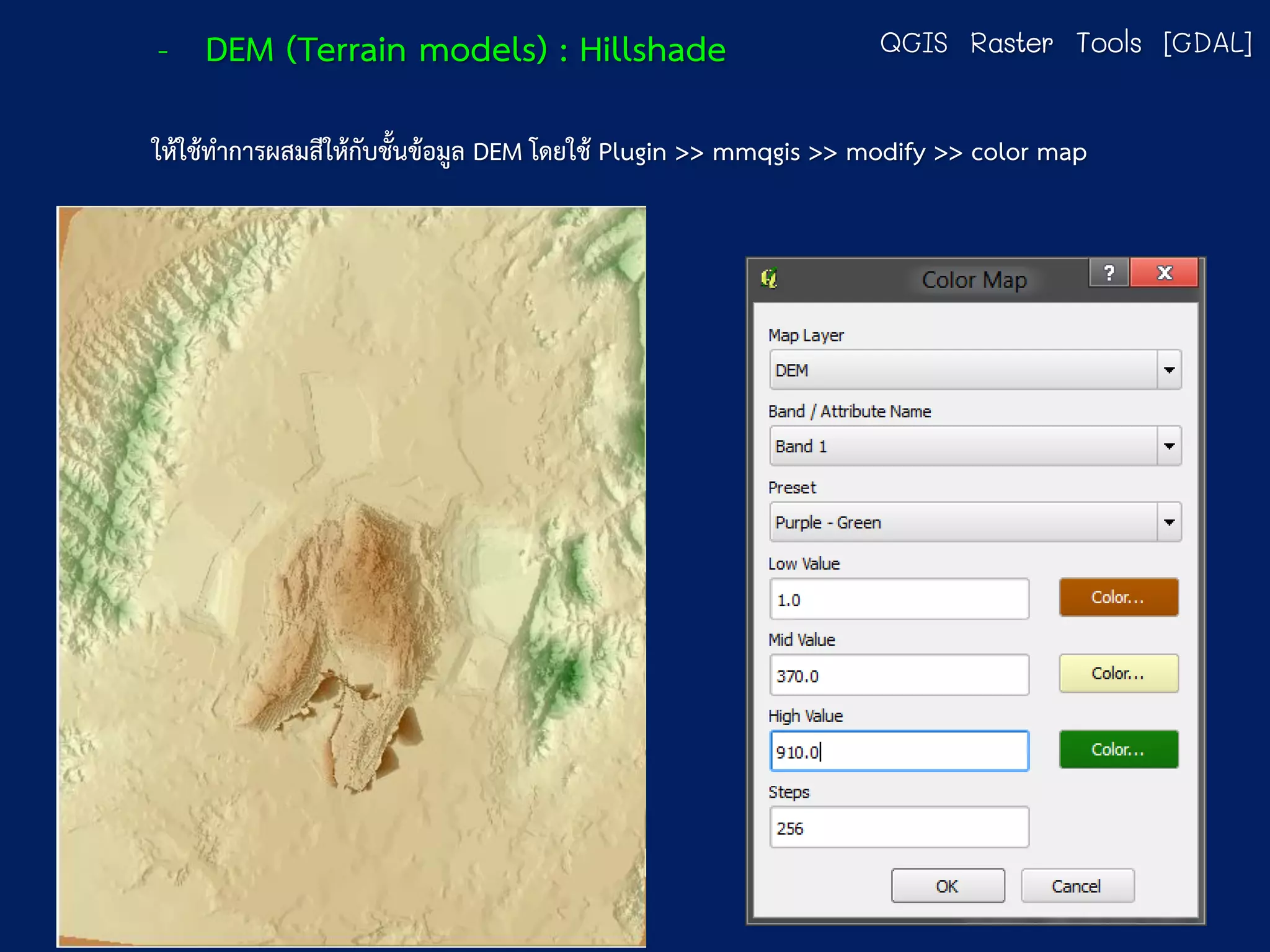
Task: Pick the High Value green color swatch
Action: (x=1119, y=750)
